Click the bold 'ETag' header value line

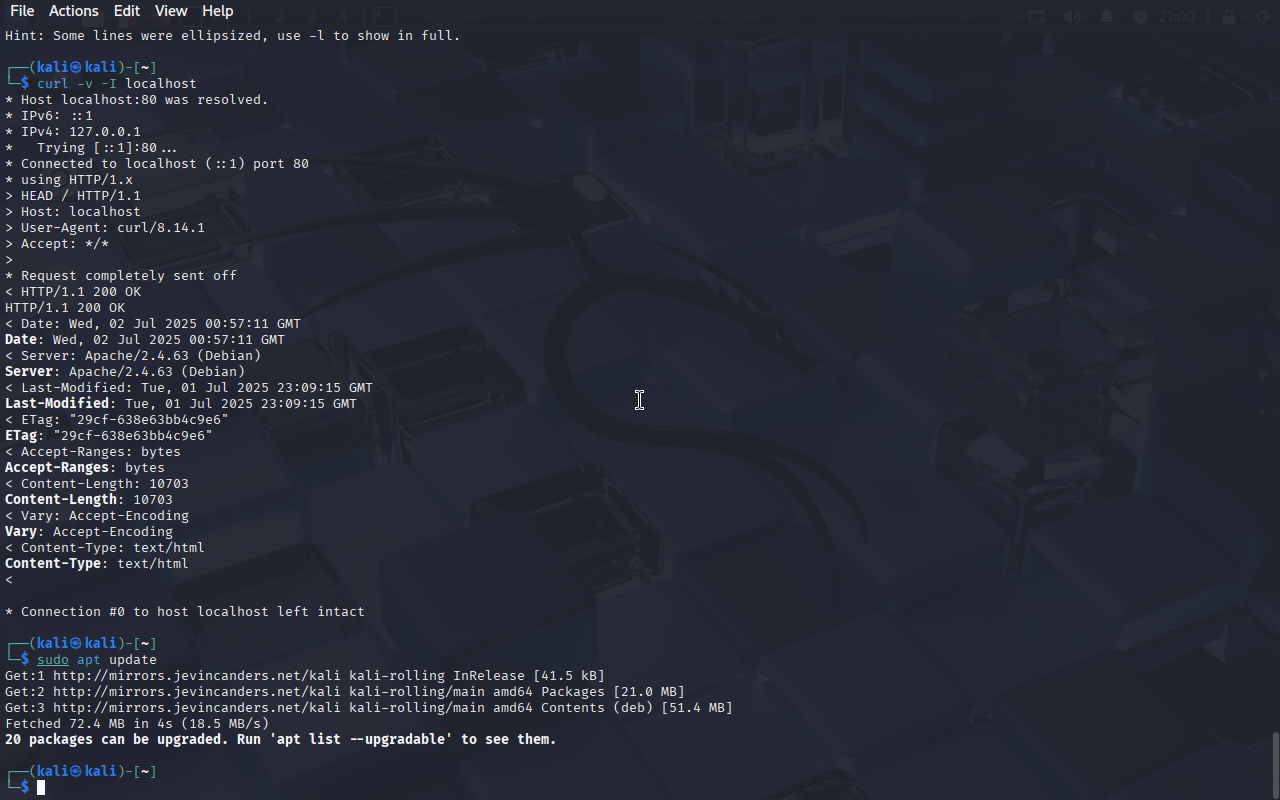pyautogui.click(x=109, y=436)
